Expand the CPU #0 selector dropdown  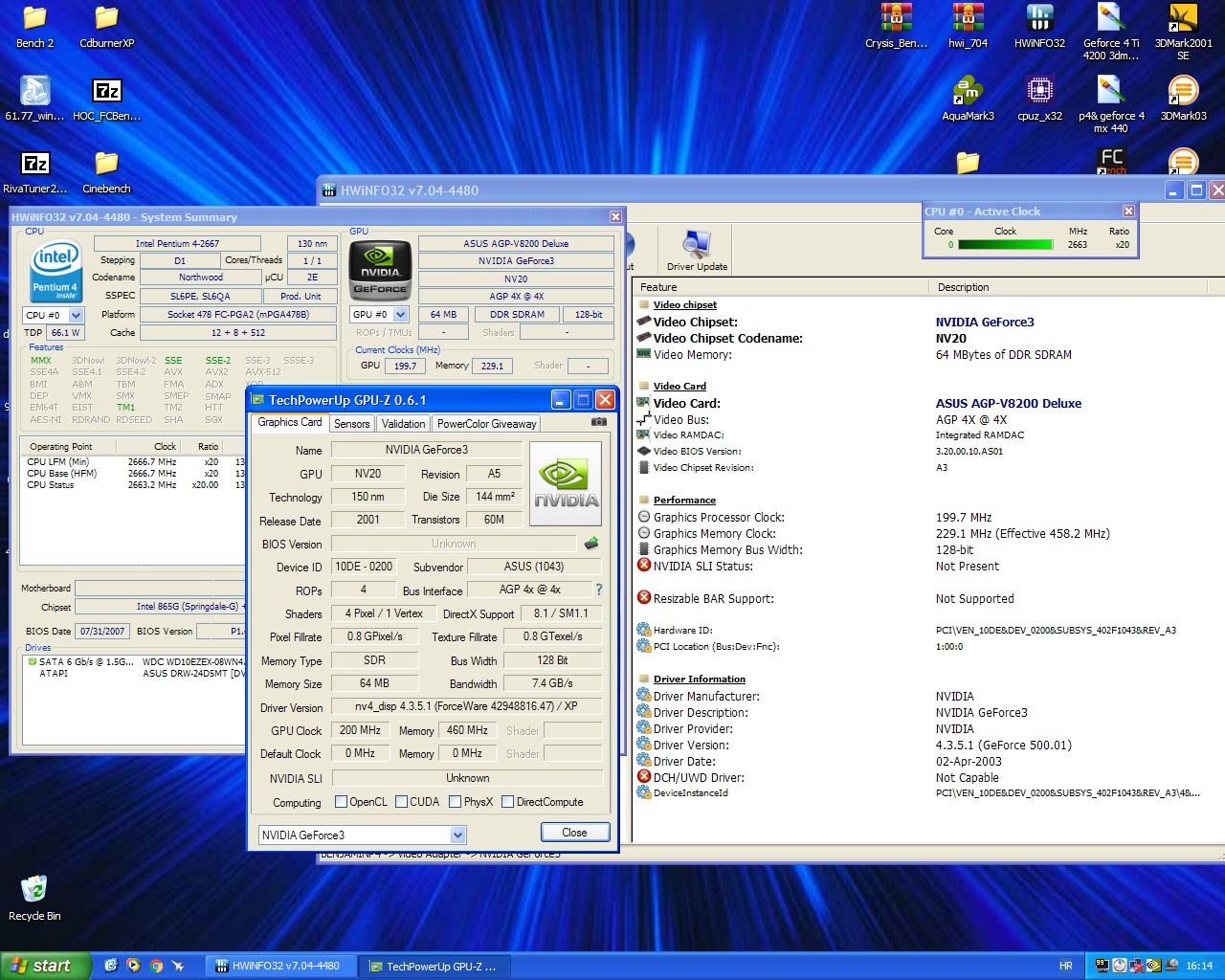pyautogui.click(x=76, y=315)
